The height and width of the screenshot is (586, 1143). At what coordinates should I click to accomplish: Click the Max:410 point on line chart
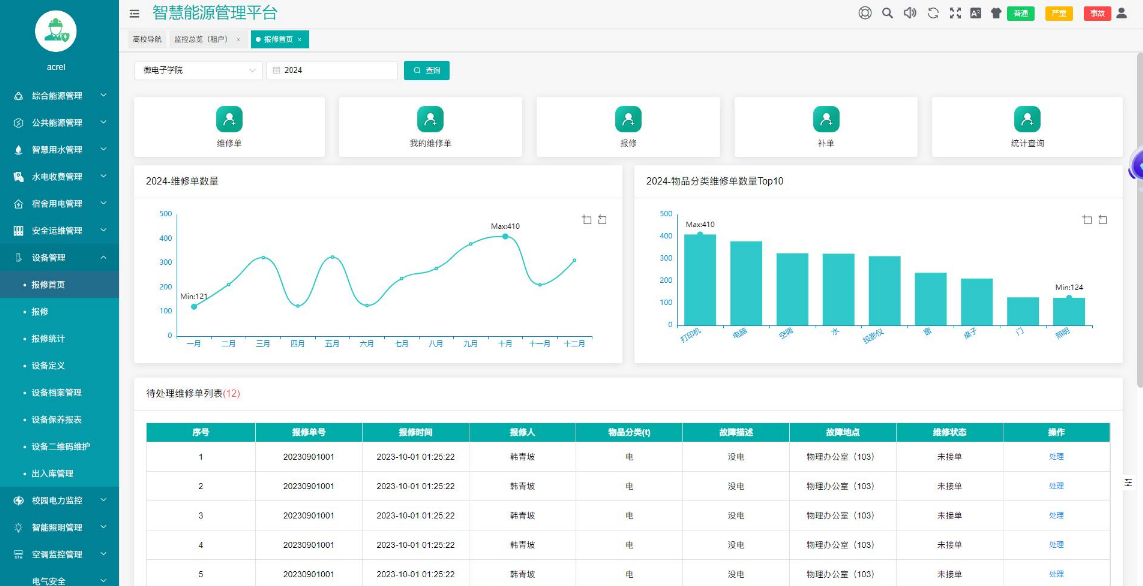[505, 236]
